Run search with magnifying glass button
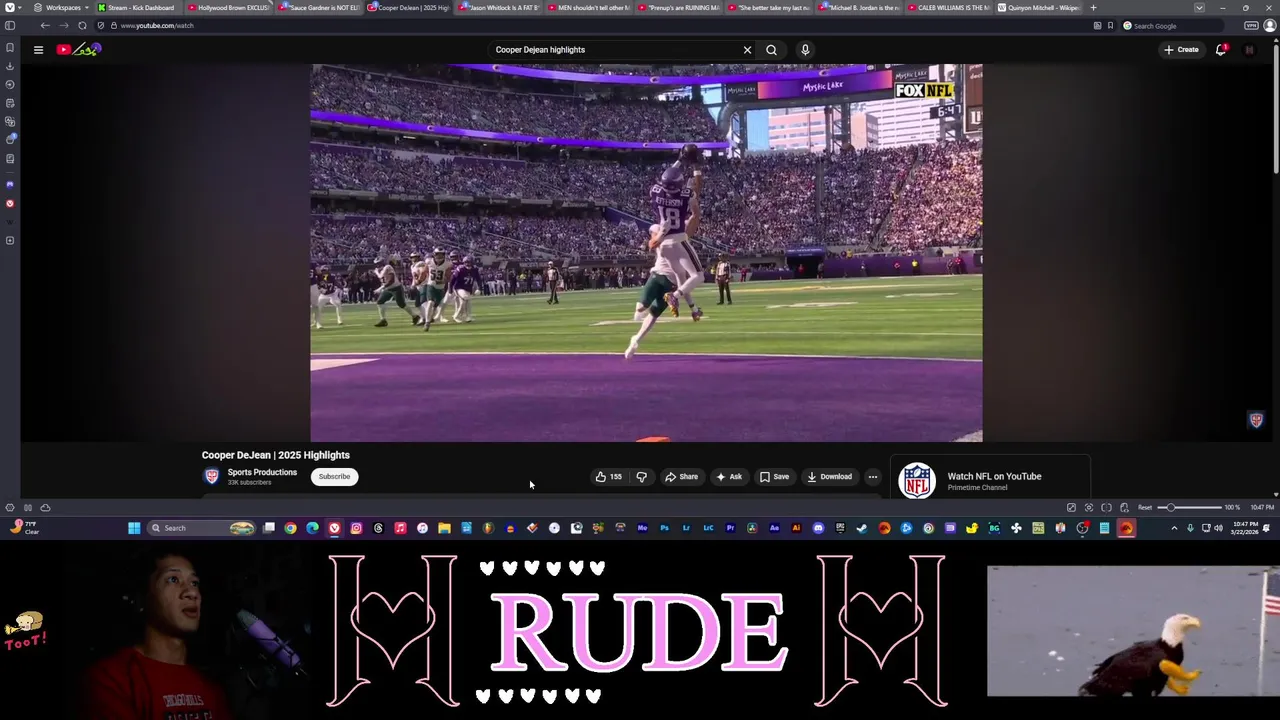The height and width of the screenshot is (720, 1280). [x=771, y=49]
